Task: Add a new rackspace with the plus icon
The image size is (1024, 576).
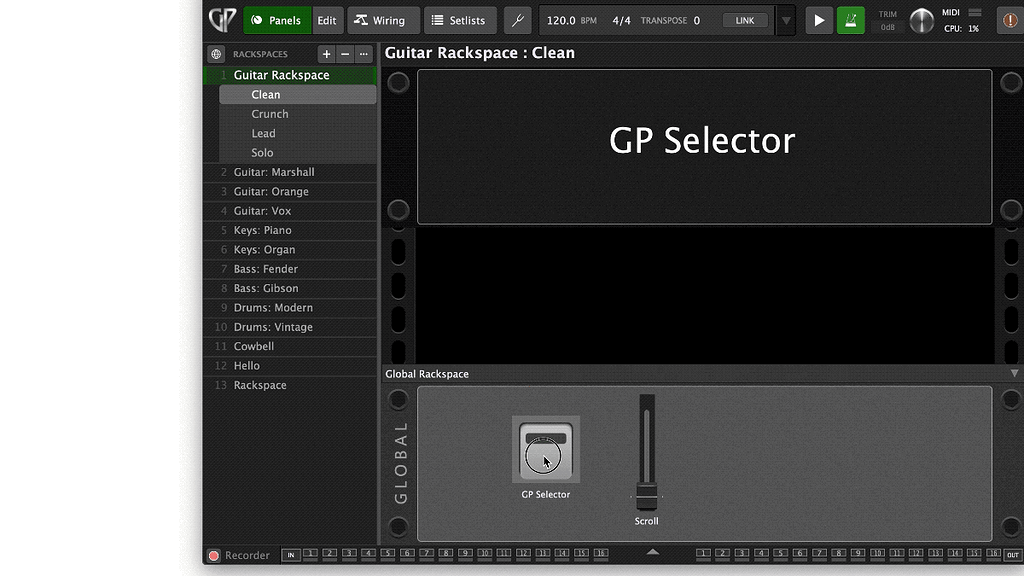Action: click(x=326, y=53)
